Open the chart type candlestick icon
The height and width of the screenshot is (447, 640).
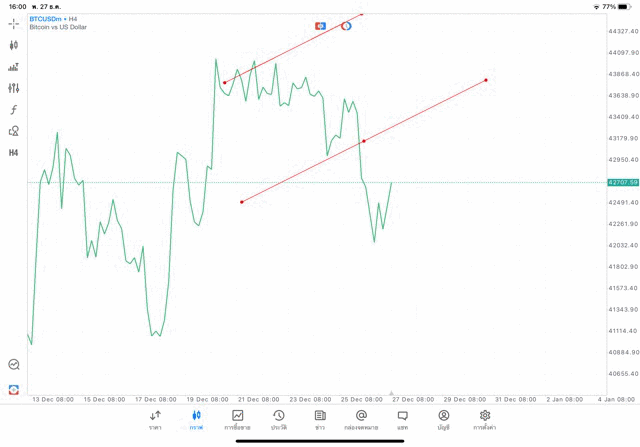pos(14,45)
